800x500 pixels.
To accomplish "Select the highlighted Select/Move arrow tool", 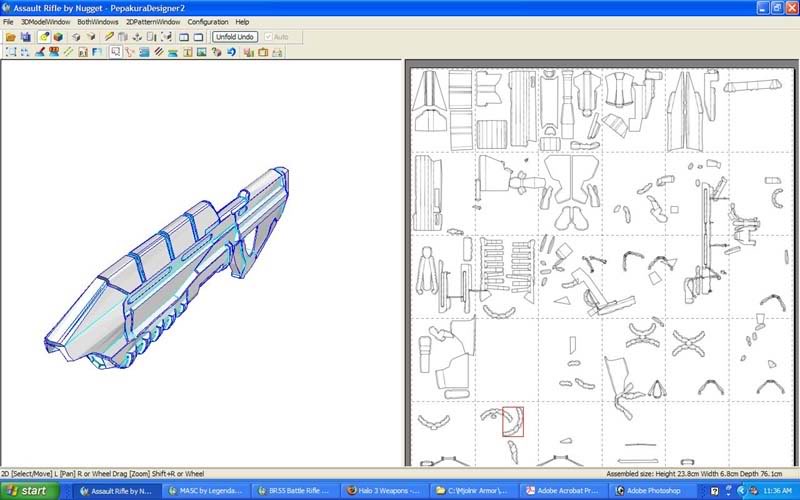I will click(x=115, y=52).
